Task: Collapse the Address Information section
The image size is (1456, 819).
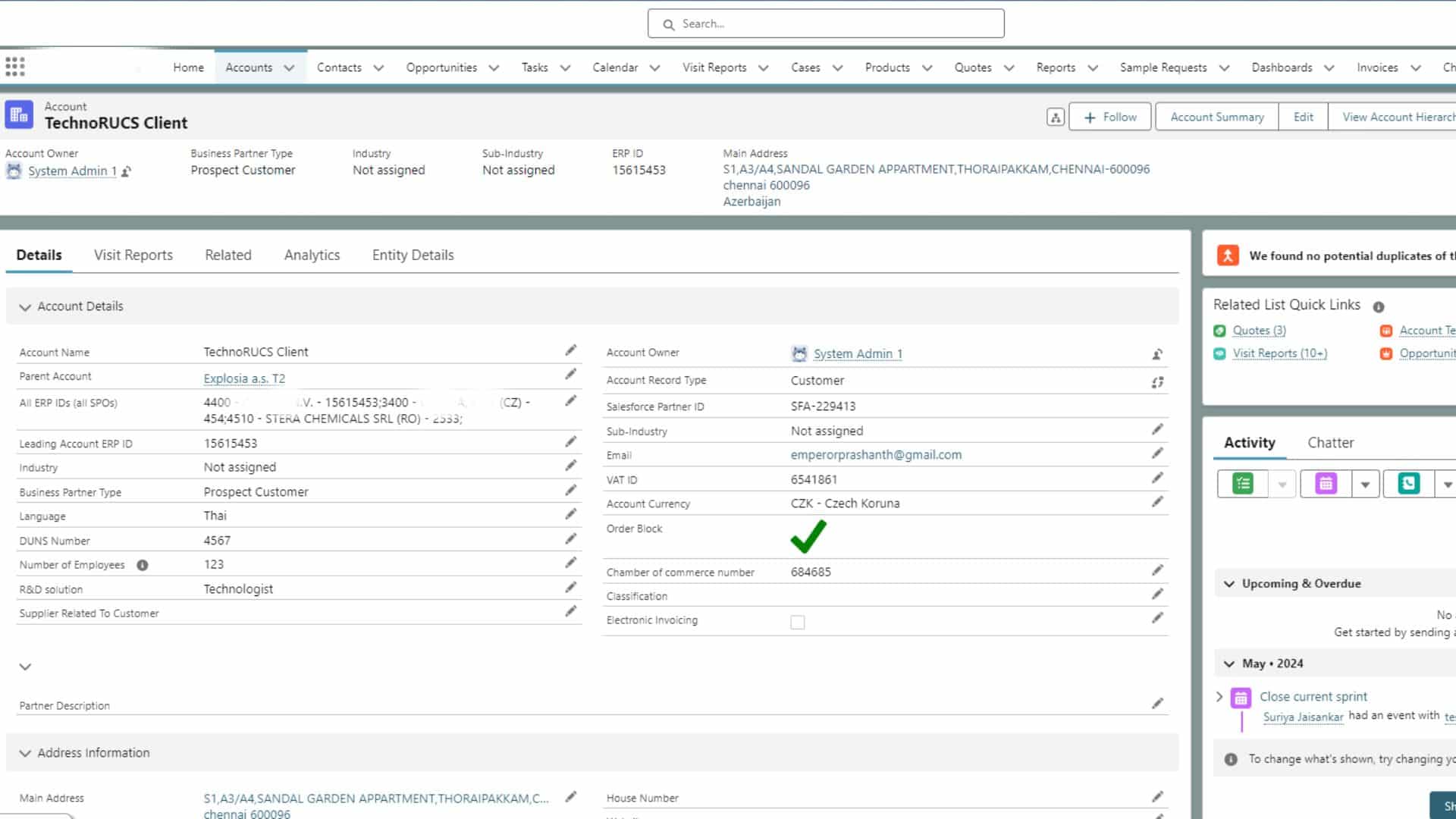Action: click(25, 754)
